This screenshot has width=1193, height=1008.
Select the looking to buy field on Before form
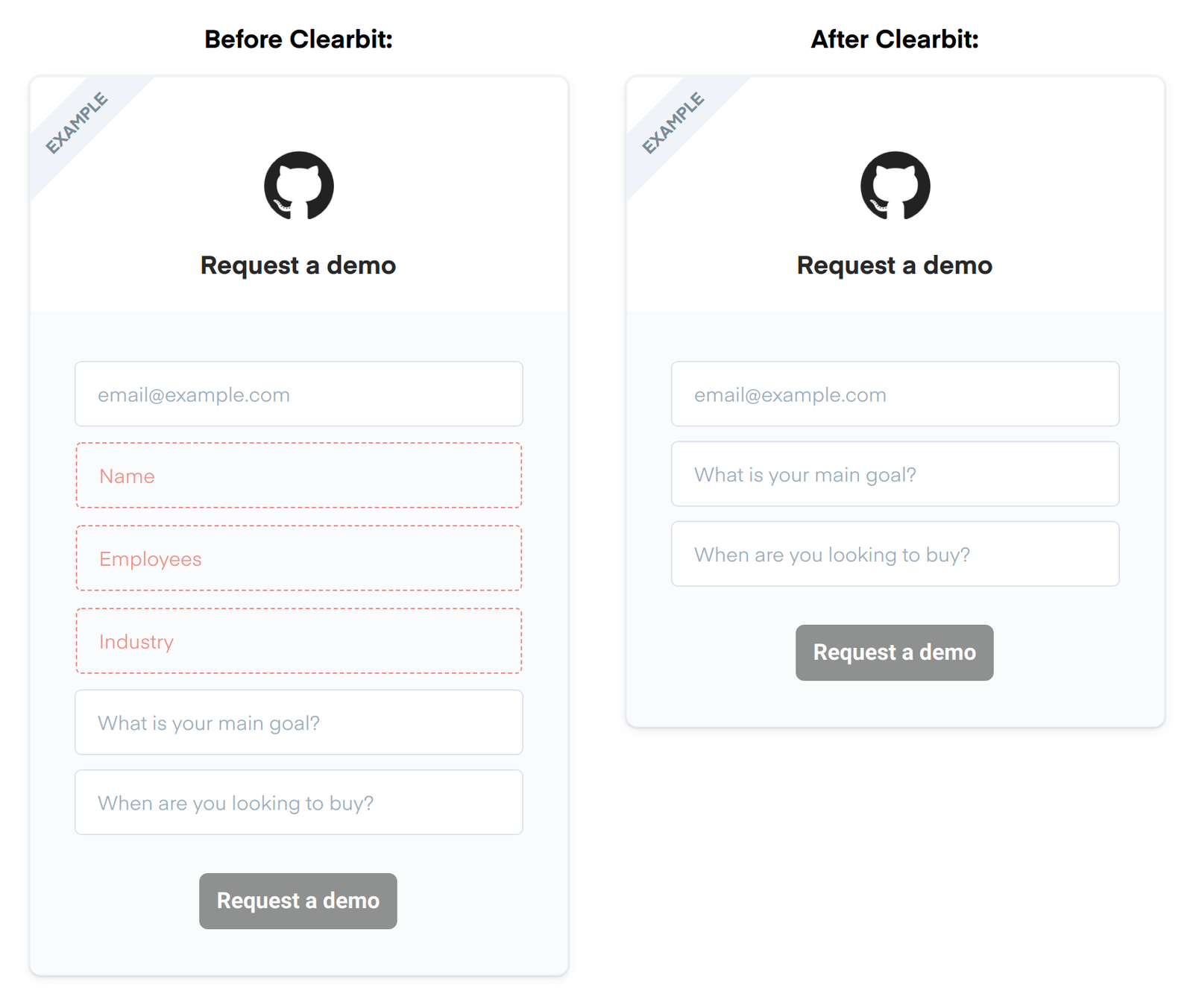(298, 802)
